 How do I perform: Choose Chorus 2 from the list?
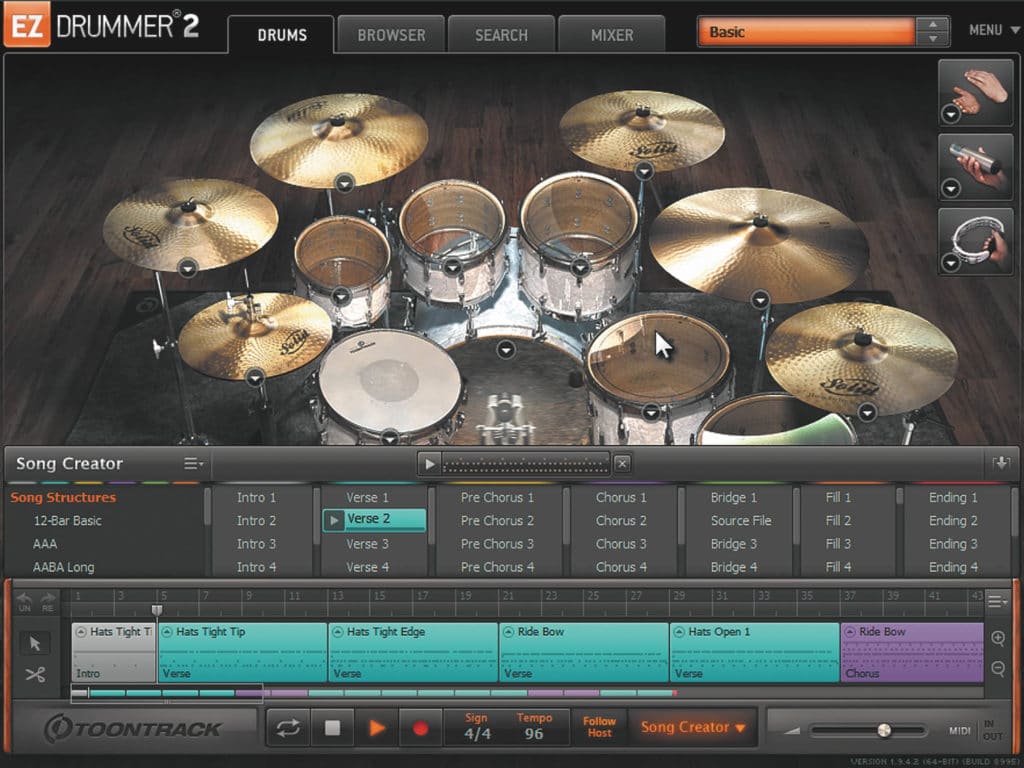point(620,520)
